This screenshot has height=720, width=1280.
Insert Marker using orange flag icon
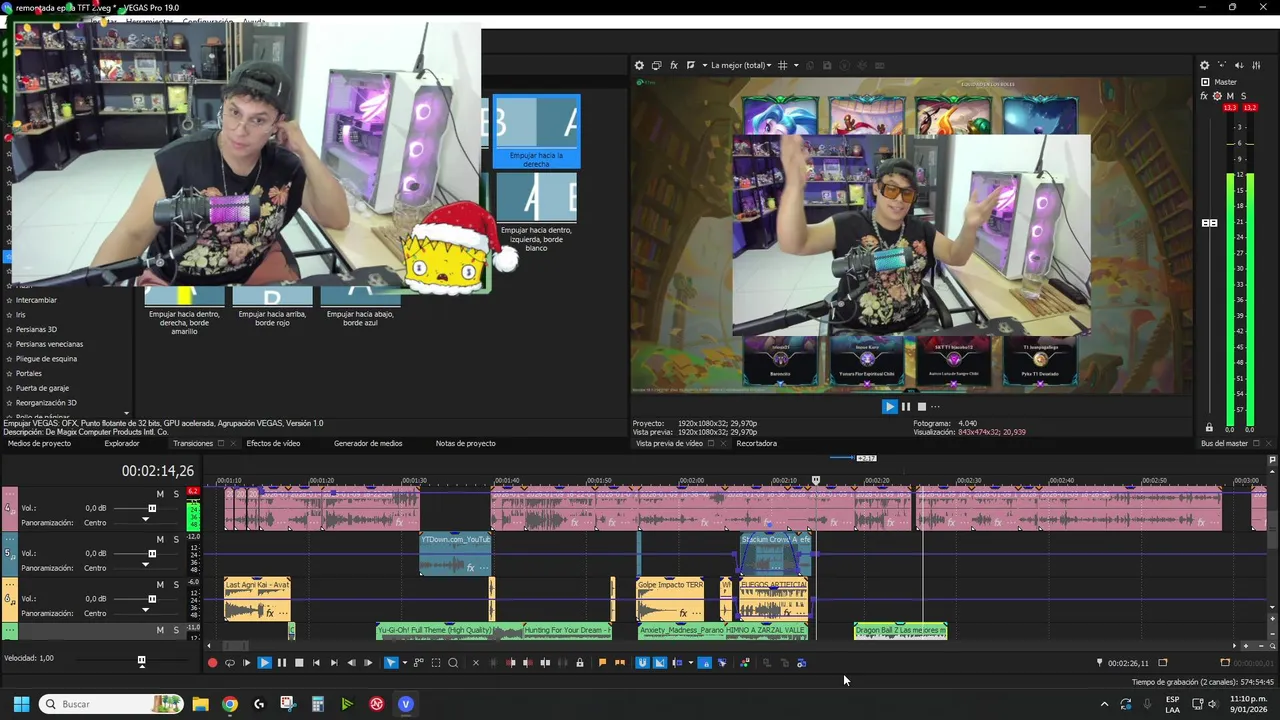click(x=602, y=663)
